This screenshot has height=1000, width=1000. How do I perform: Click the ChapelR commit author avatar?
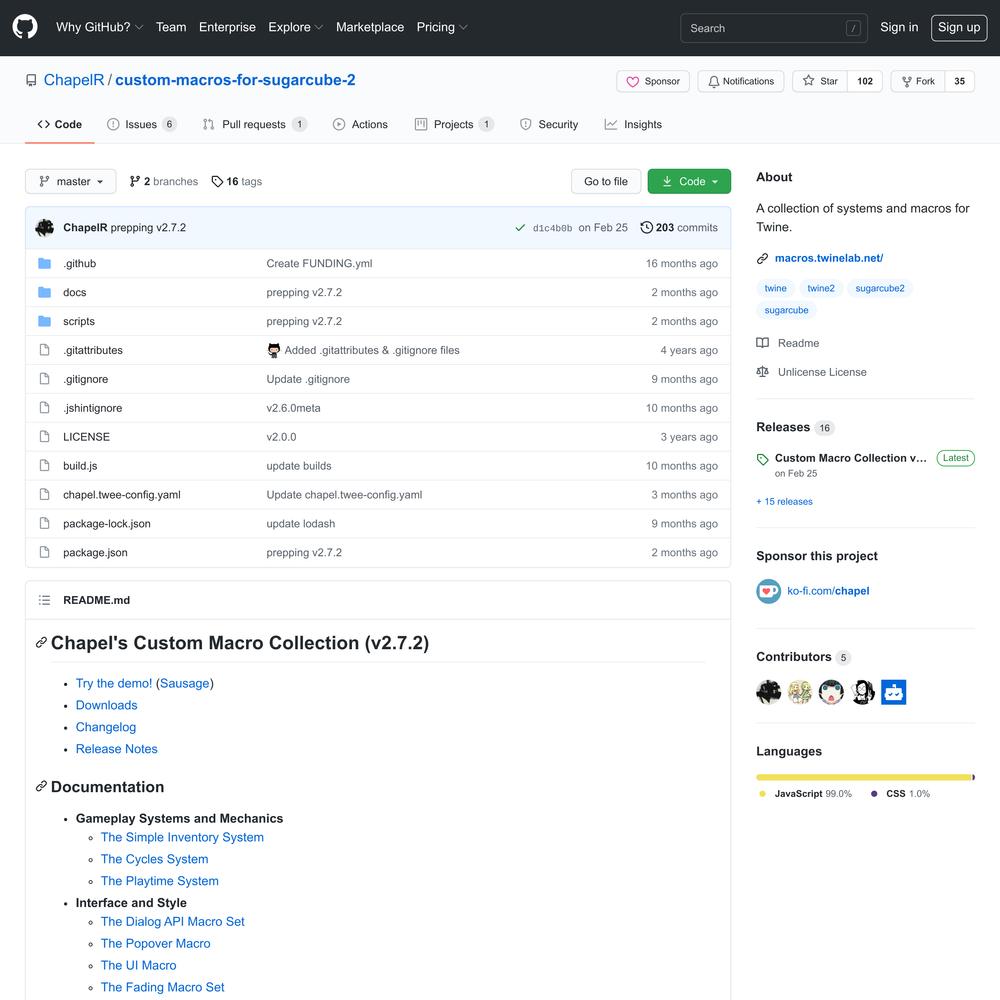44,228
